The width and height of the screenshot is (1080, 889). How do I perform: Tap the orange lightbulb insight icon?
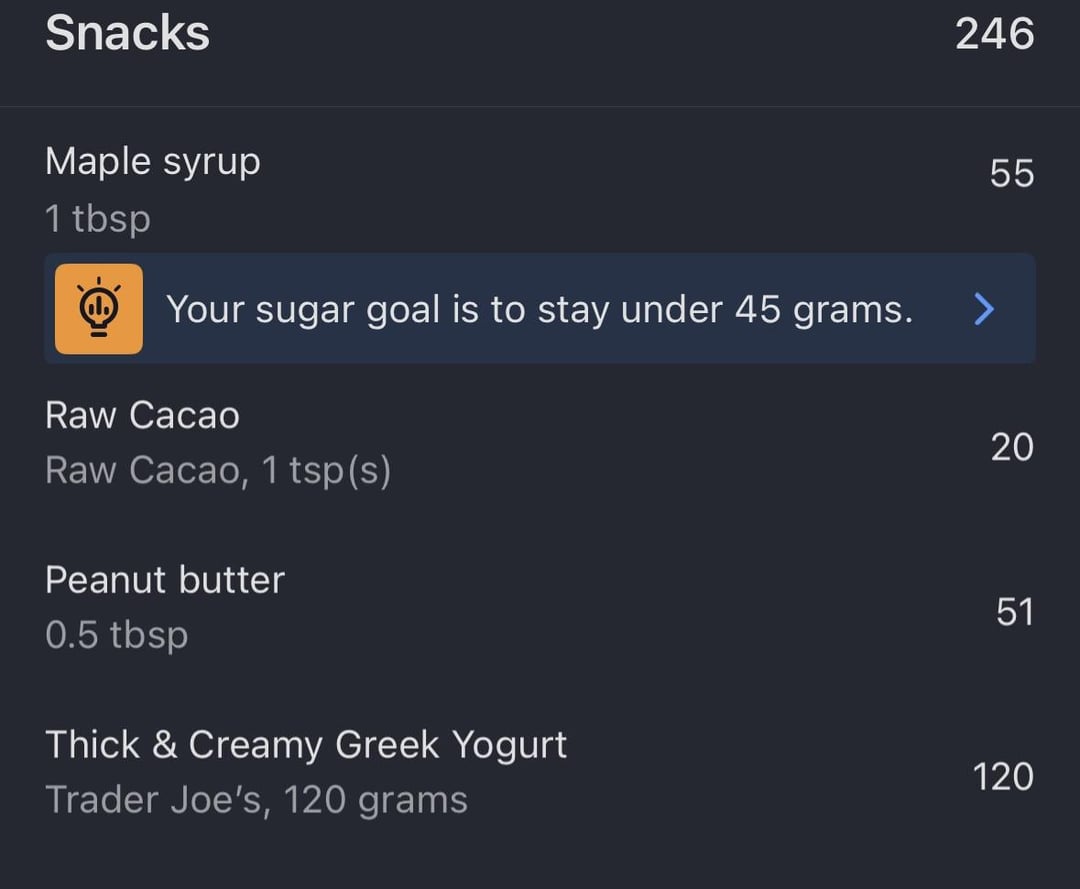[x=99, y=308]
